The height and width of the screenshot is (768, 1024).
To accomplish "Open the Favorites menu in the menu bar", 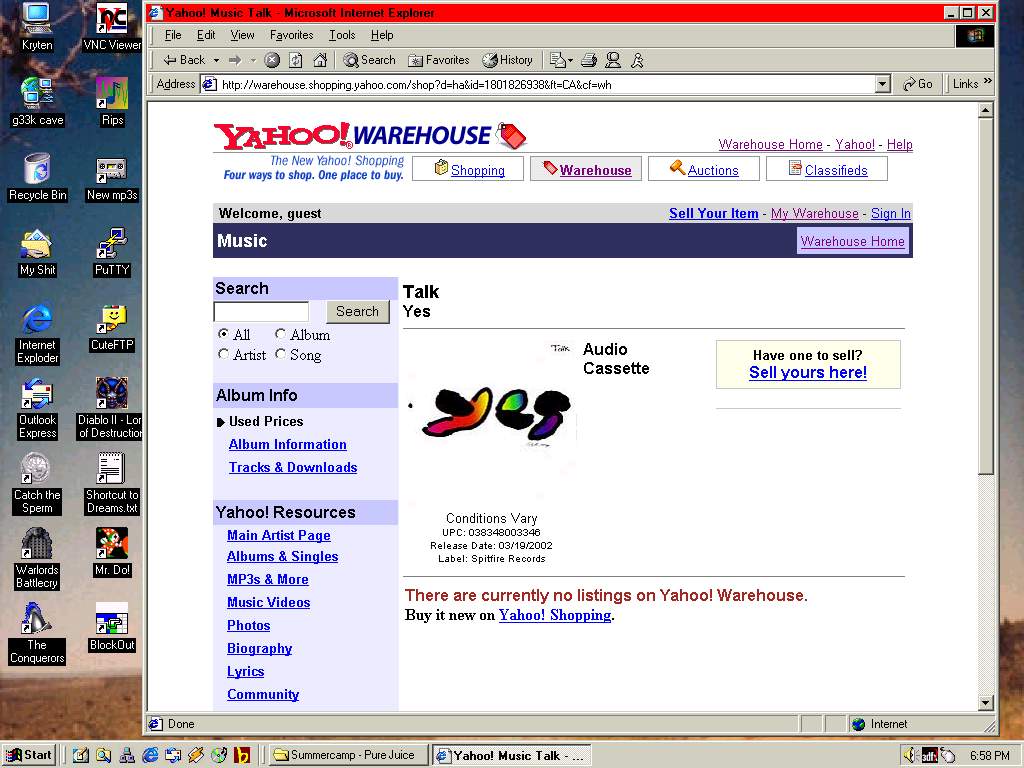I will coord(291,35).
